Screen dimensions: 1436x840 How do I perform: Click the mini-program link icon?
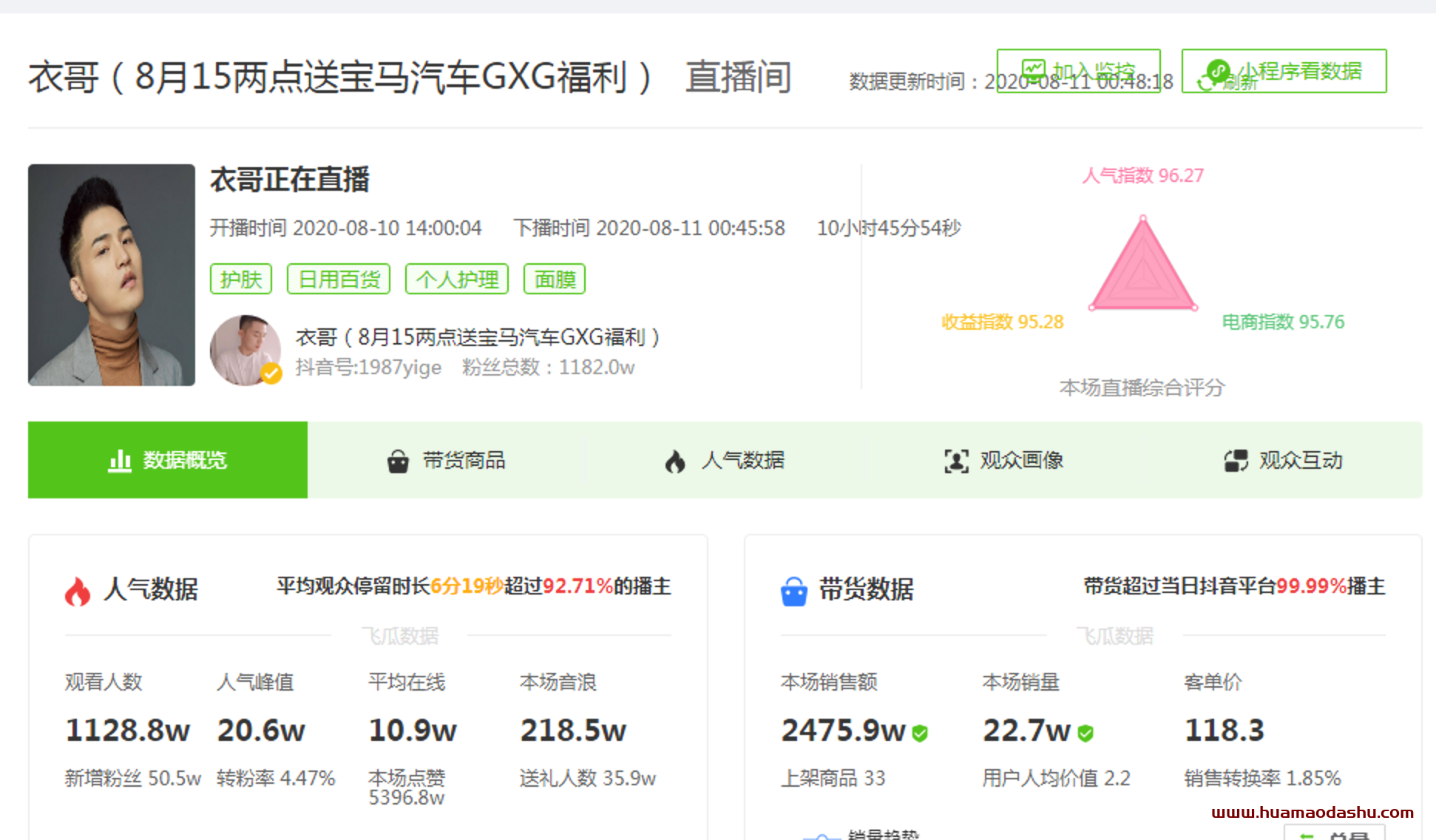coord(1218,71)
